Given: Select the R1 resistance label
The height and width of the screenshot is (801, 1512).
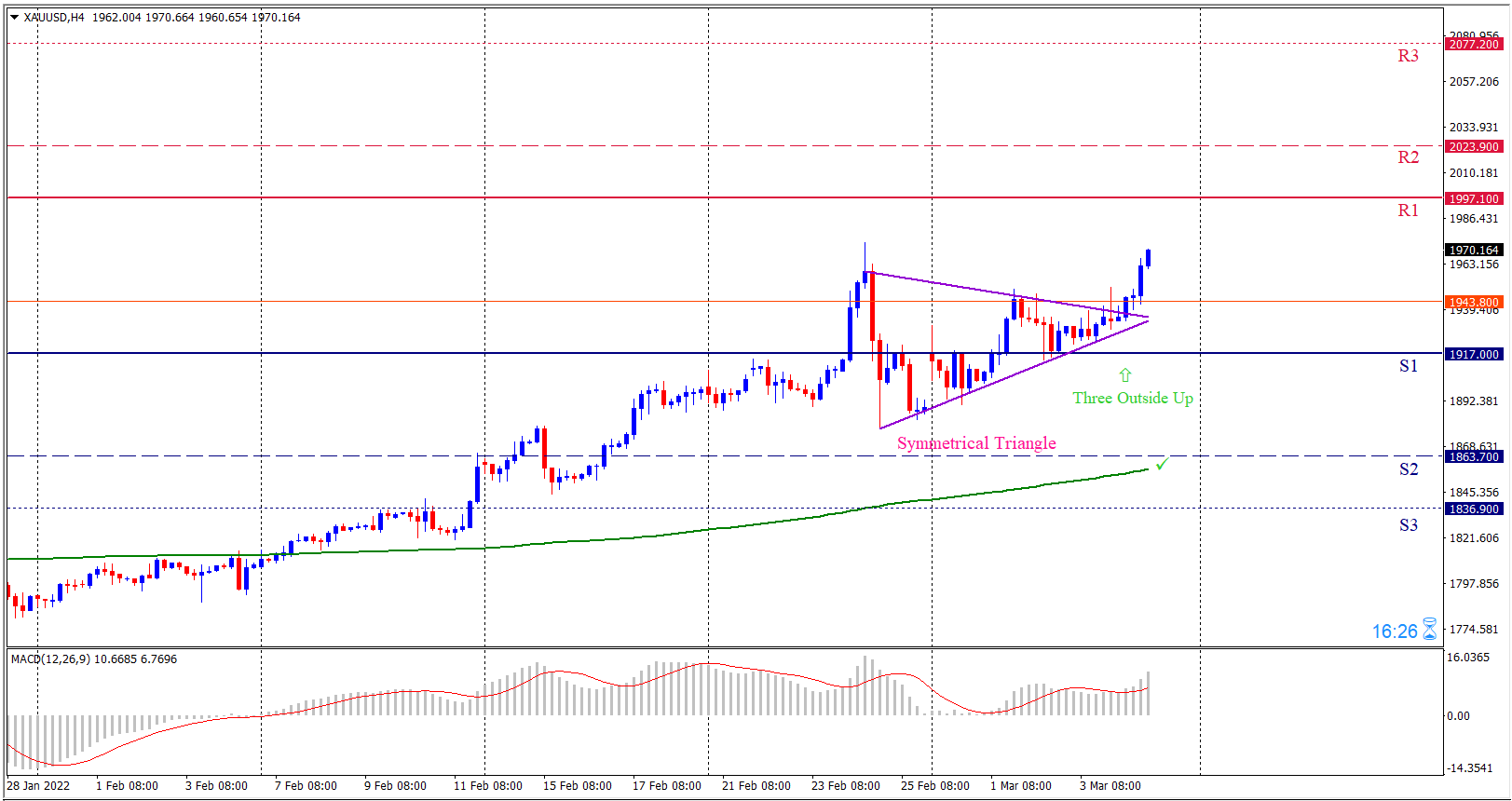Looking at the screenshot, I should (1408, 210).
